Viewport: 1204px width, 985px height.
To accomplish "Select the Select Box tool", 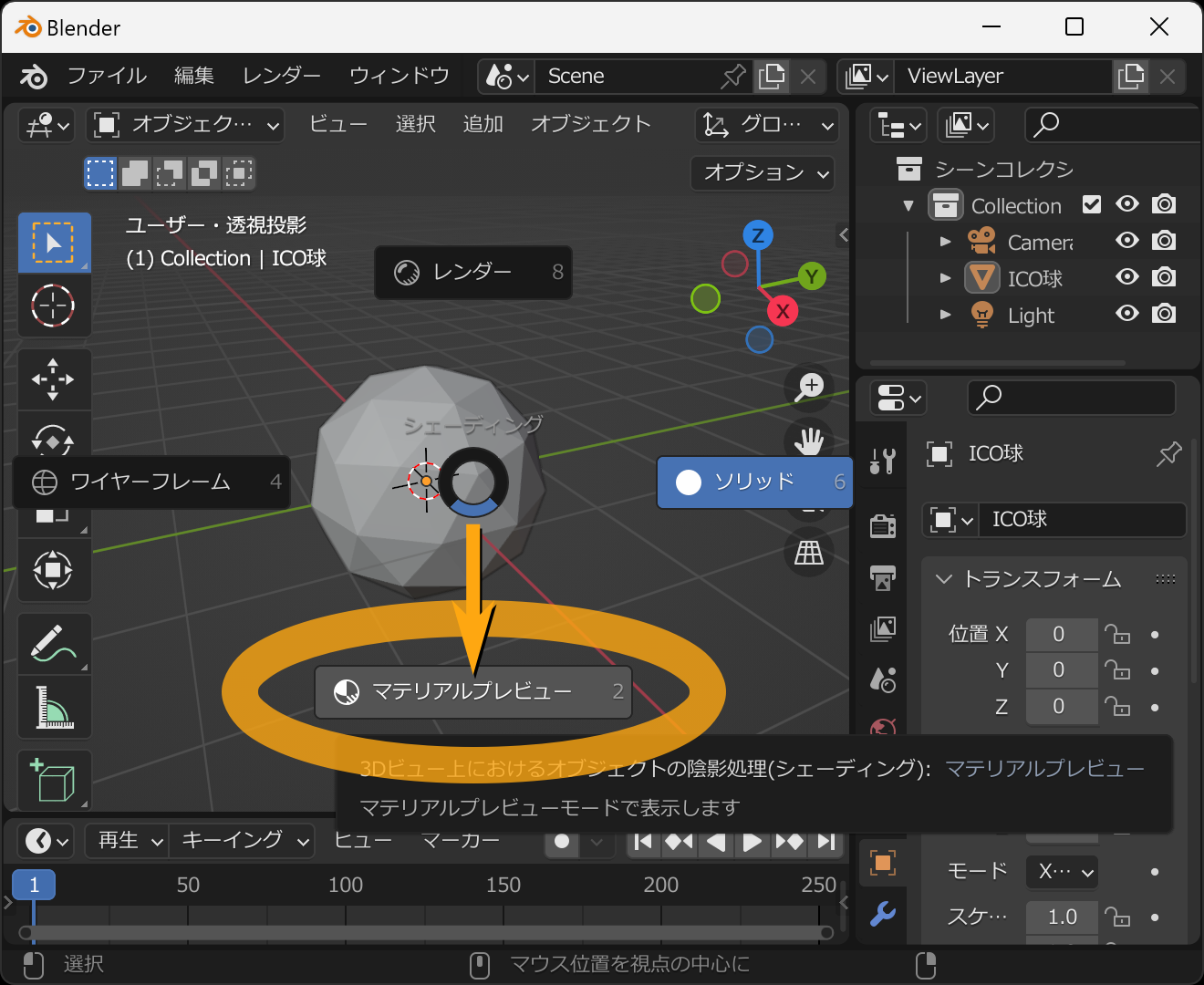I will [x=54, y=243].
